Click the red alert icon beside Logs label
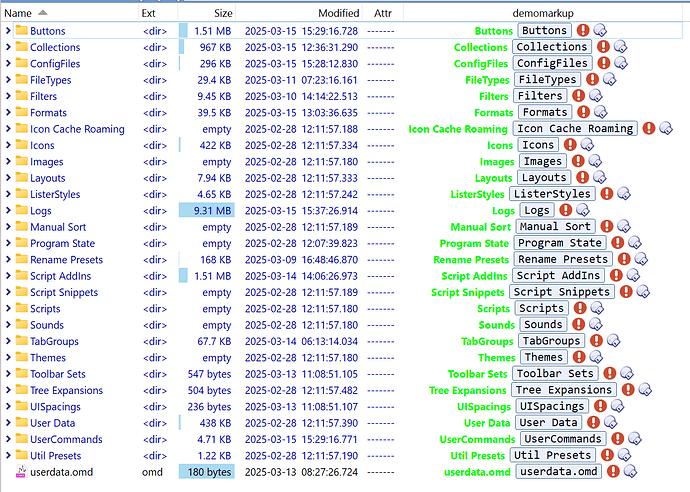The width and height of the screenshot is (690, 492). click(564, 210)
